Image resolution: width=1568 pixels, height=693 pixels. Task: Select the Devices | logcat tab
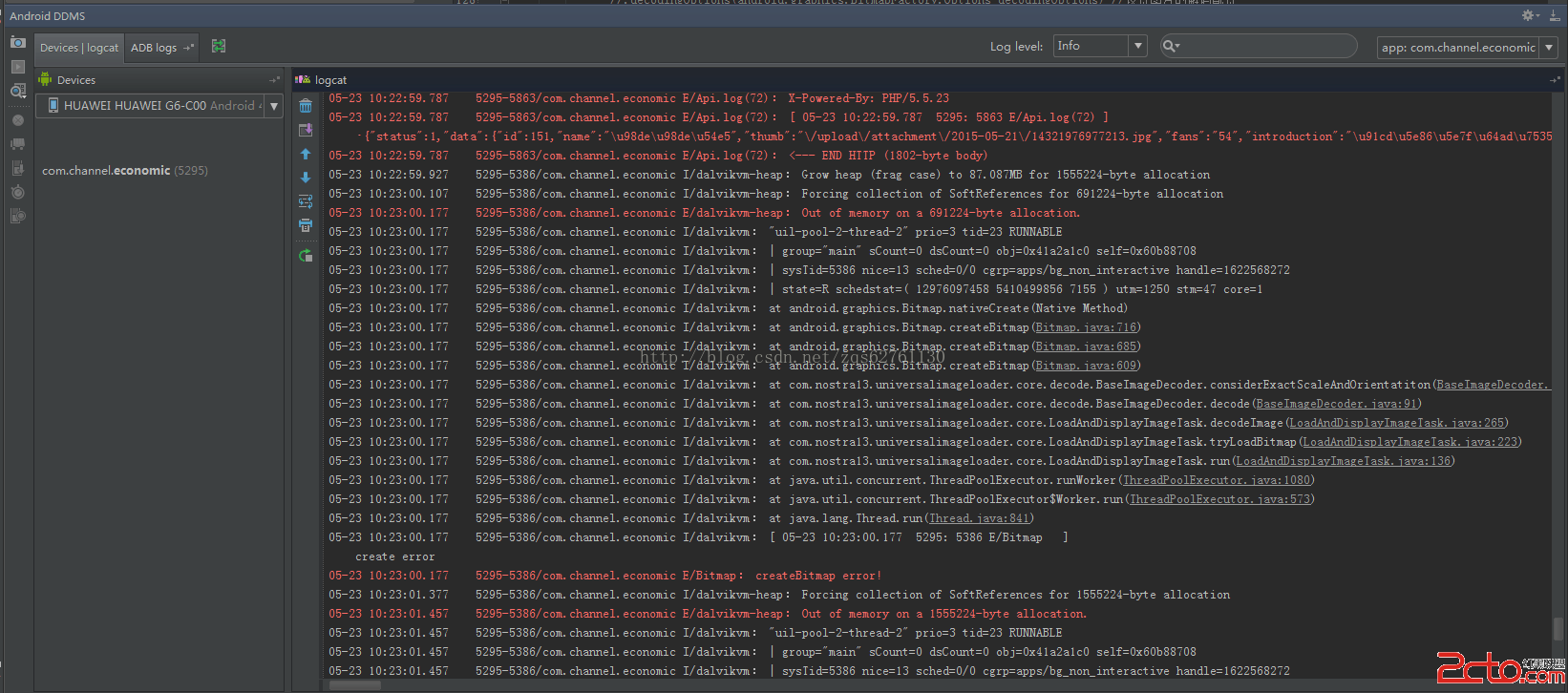[79, 48]
